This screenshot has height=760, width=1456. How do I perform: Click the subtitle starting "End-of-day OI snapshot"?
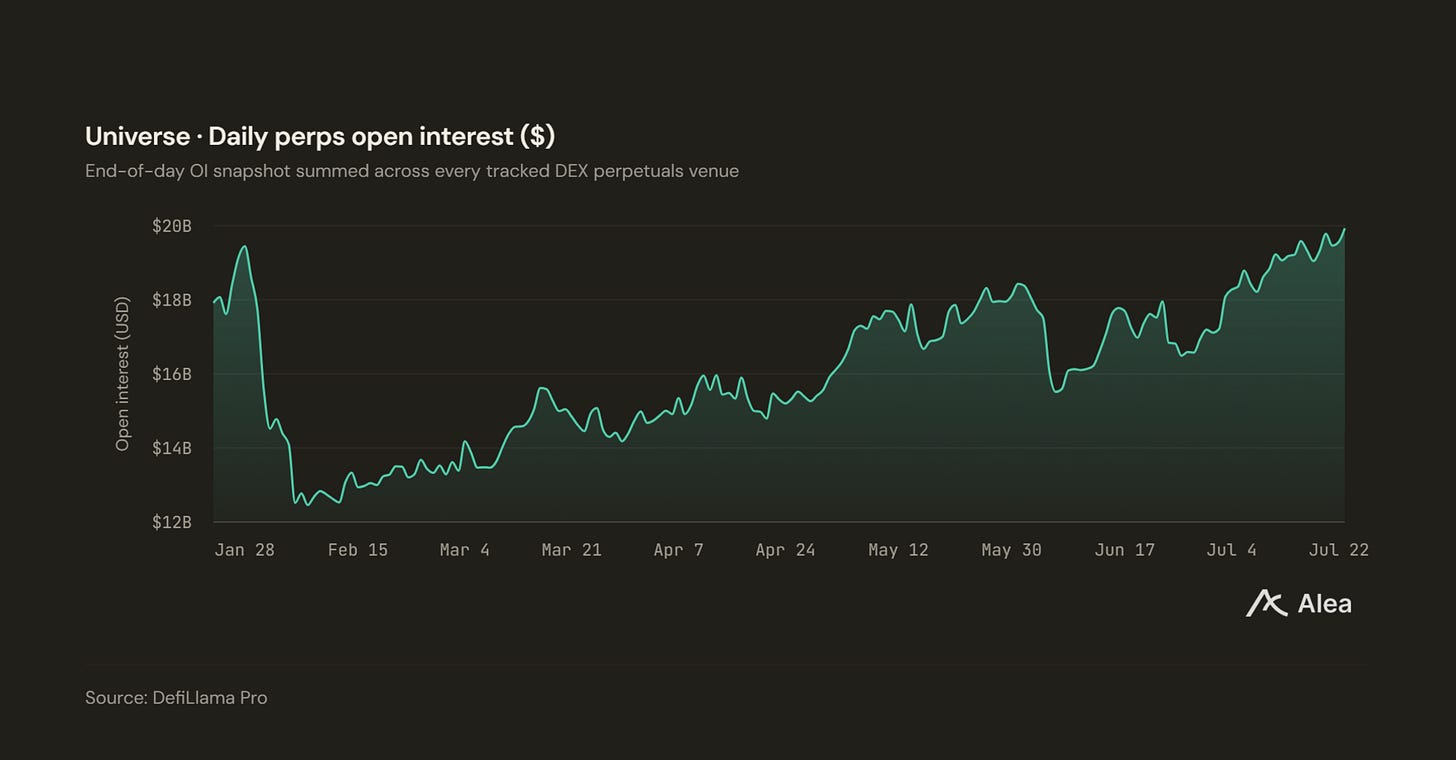point(412,171)
